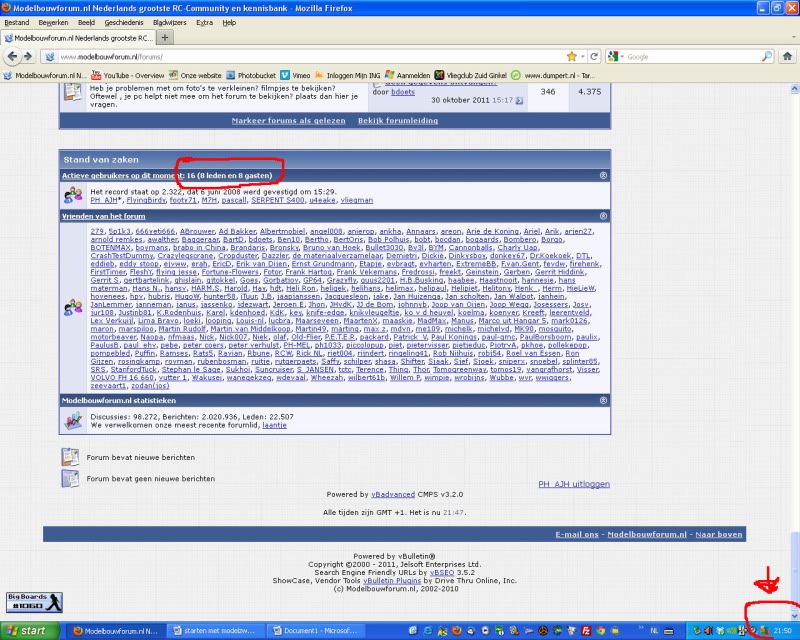Open the Bestand menu
This screenshot has width=800, height=640.
(x=17, y=22)
